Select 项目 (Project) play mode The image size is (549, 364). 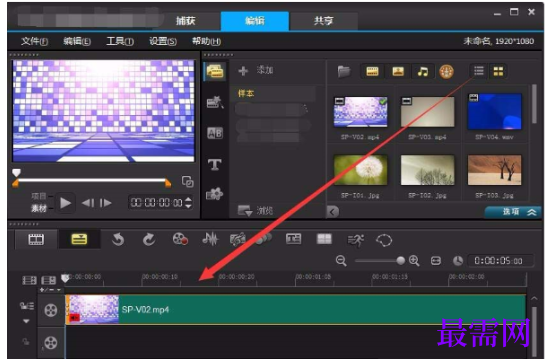click(39, 196)
